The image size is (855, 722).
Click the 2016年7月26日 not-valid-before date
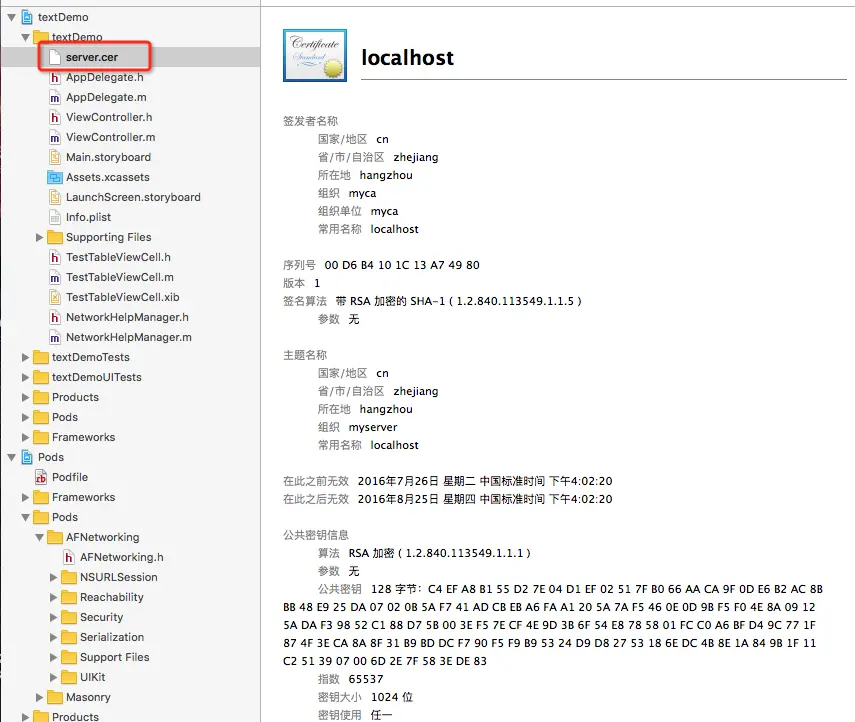(485, 481)
